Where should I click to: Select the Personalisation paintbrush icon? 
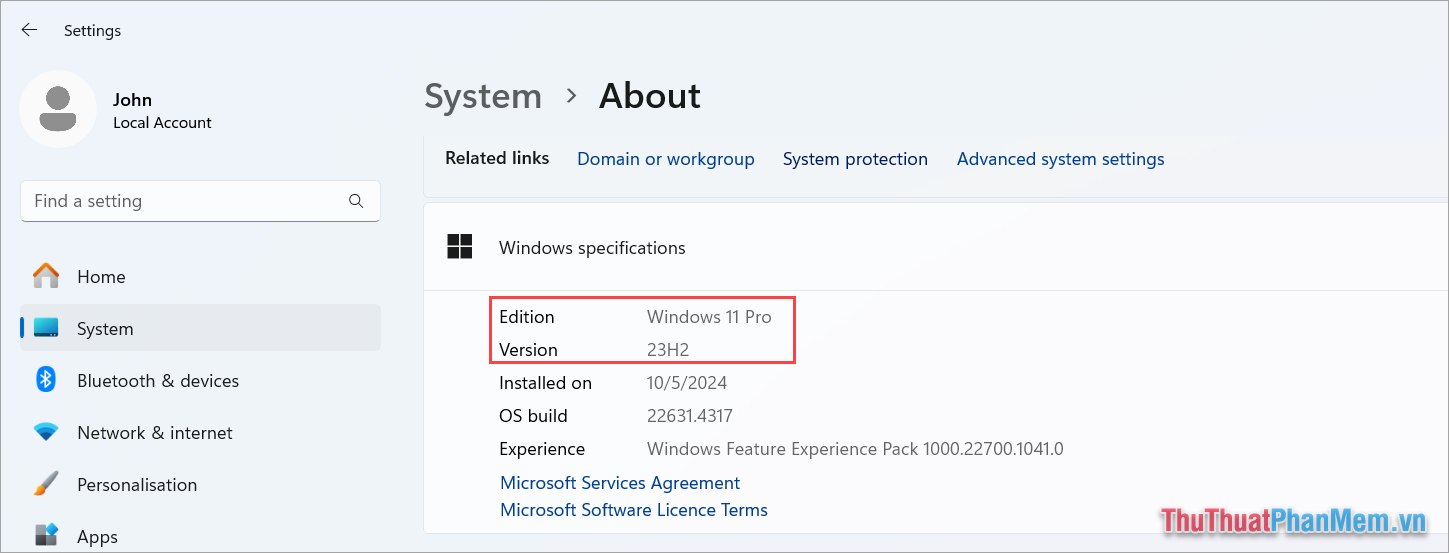46,484
